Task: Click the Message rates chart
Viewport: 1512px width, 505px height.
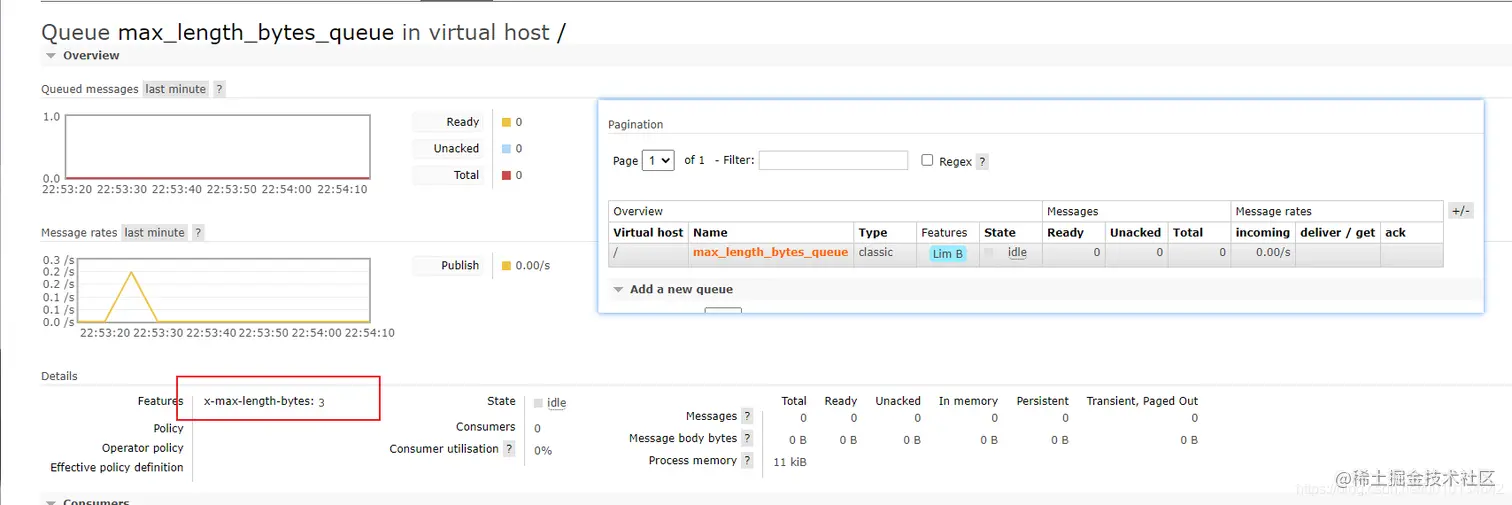Action: (224, 290)
